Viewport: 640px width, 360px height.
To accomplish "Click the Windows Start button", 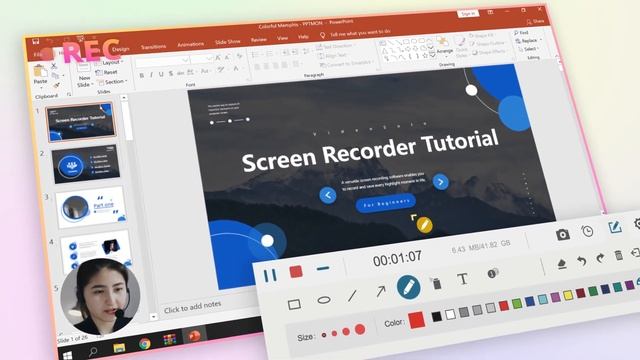I will pyautogui.click(x=68, y=355).
